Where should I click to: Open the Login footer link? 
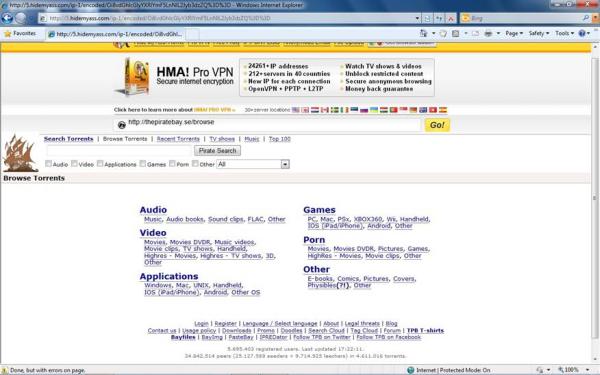tap(201, 324)
